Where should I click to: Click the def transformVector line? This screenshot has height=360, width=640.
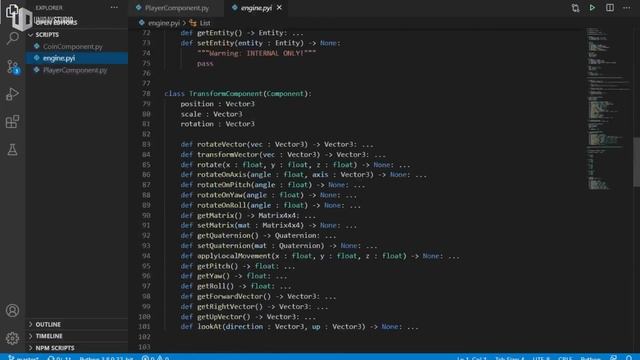pos(283,155)
